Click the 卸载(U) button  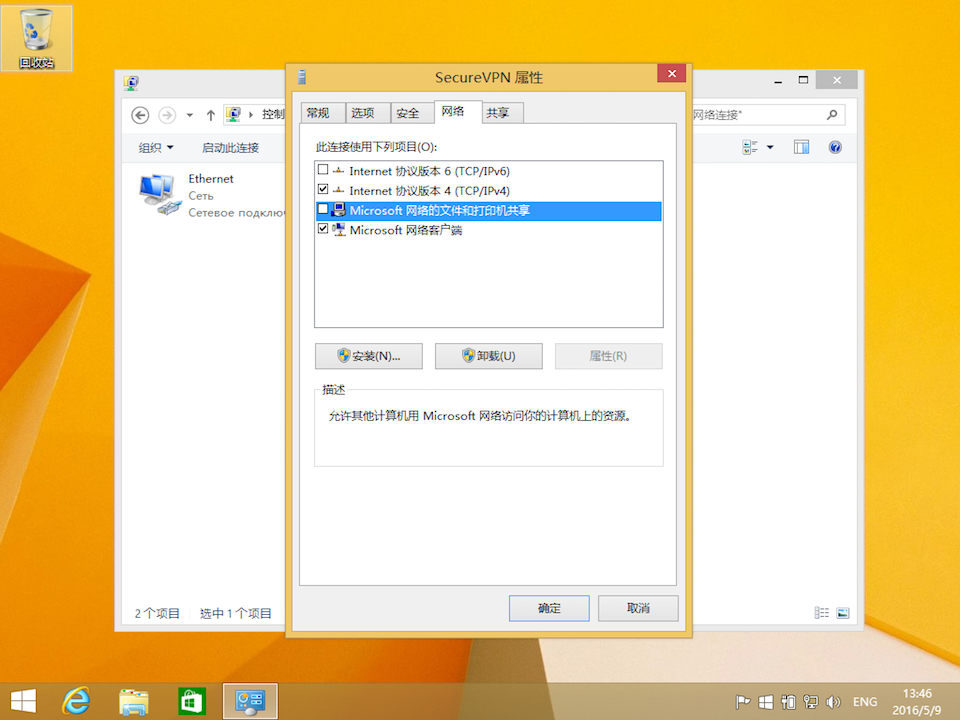[489, 356]
